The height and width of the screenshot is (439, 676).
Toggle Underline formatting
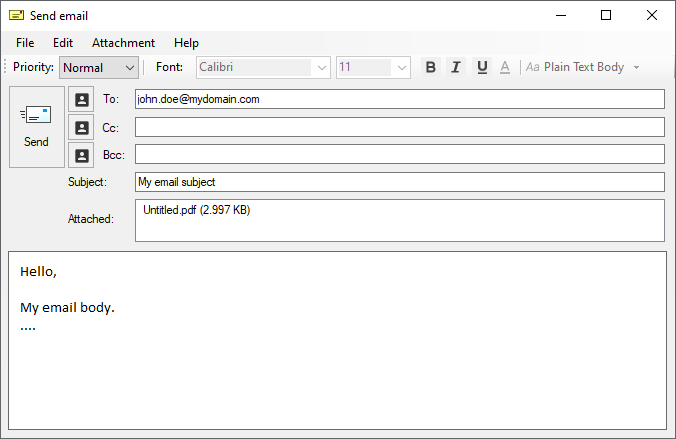482,67
